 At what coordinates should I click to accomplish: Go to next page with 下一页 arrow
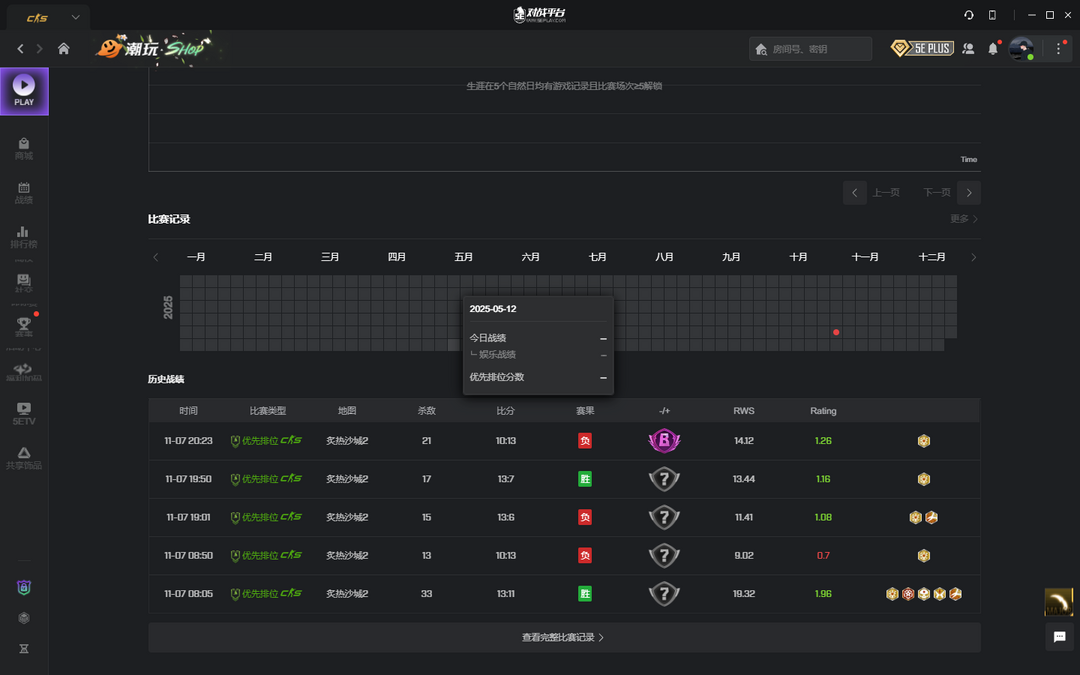pos(968,192)
